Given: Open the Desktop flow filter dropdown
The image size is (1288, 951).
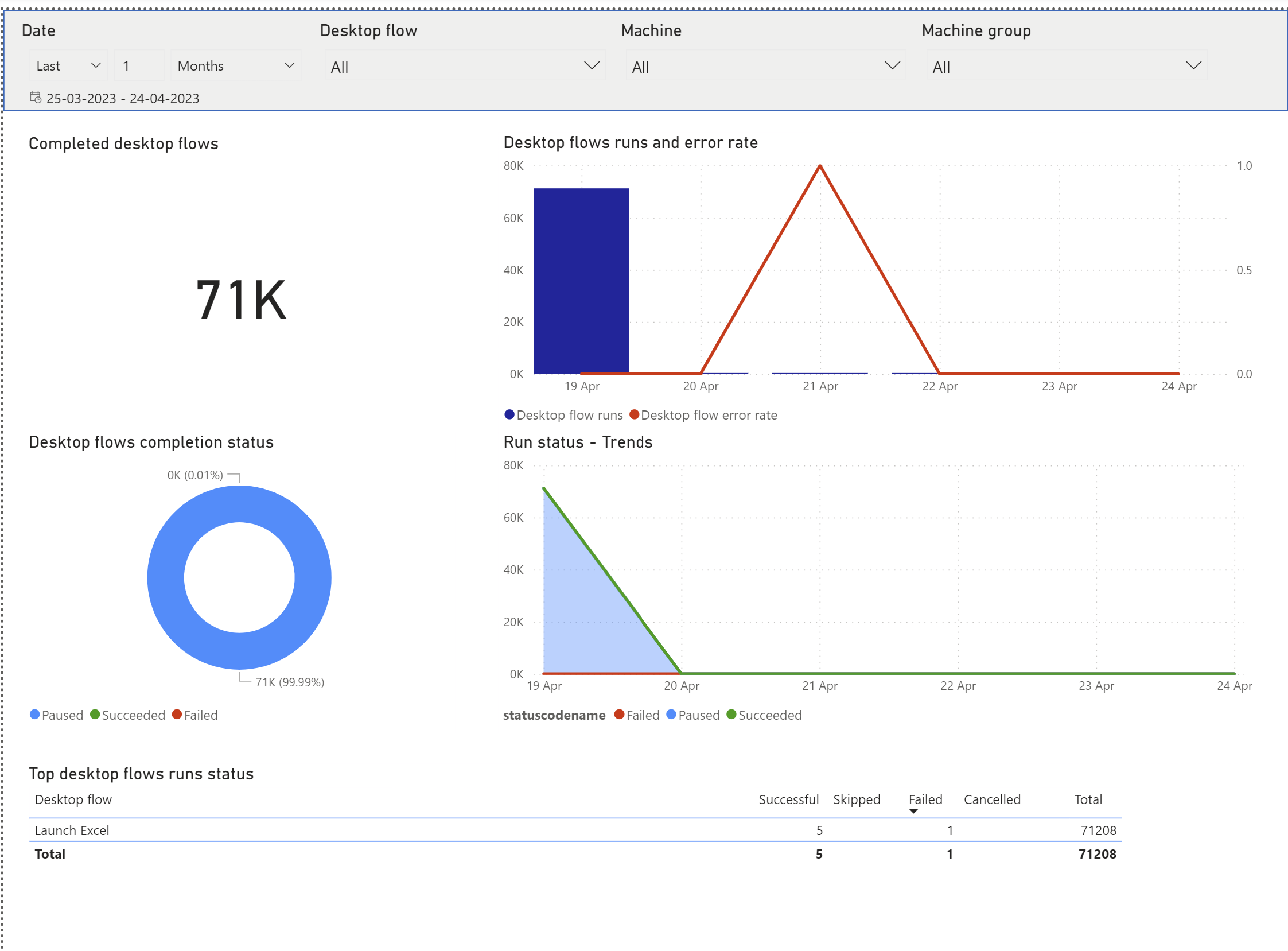Looking at the screenshot, I should 592,65.
